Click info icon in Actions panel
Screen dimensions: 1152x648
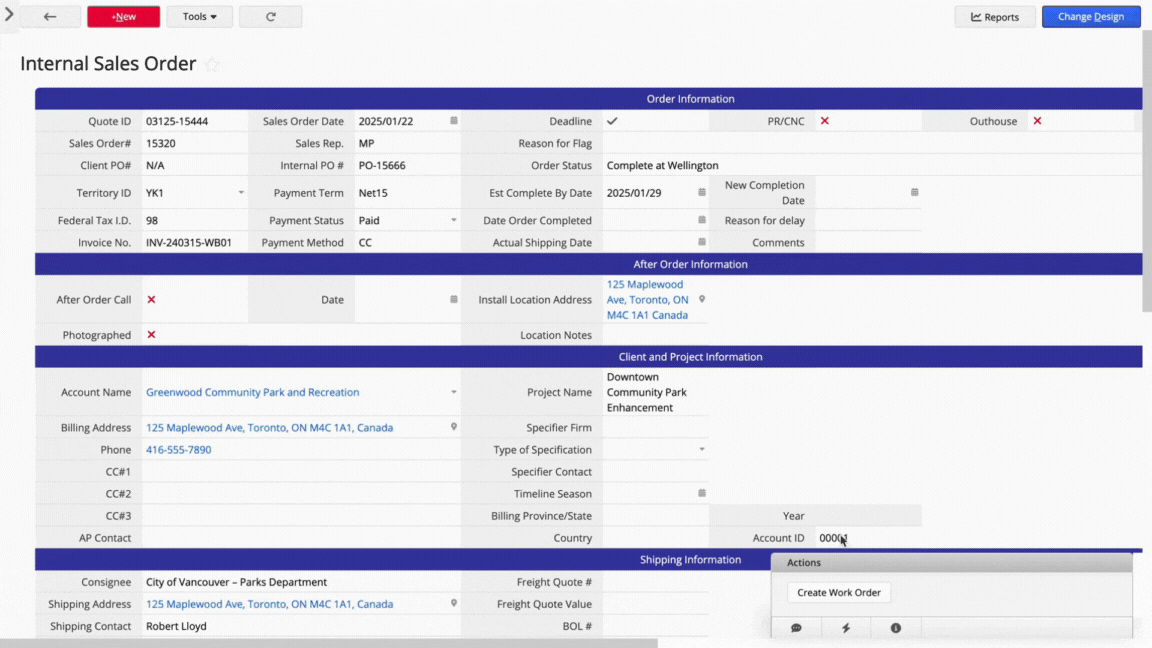pos(895,628)
